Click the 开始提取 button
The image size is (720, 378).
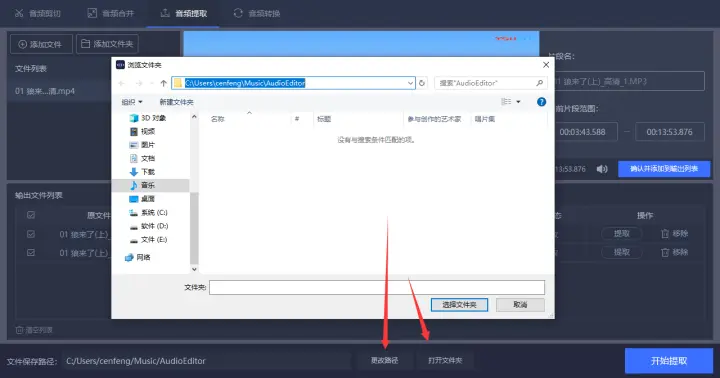[669, 361]
